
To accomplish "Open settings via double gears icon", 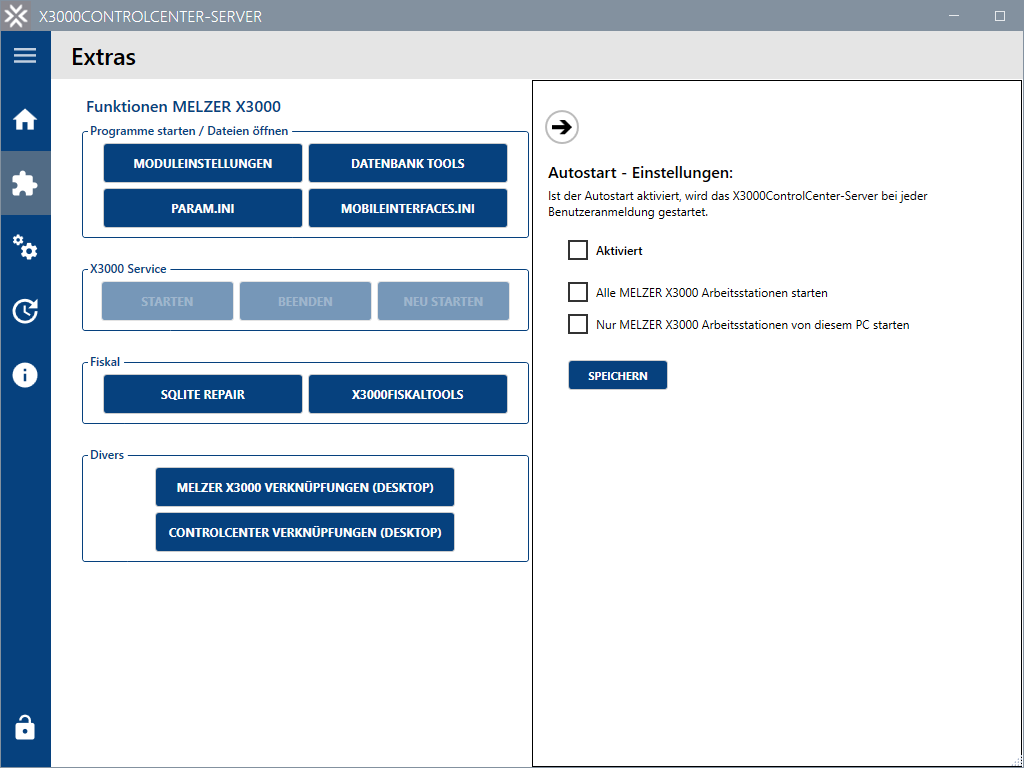I will click(x=25, y=247).
